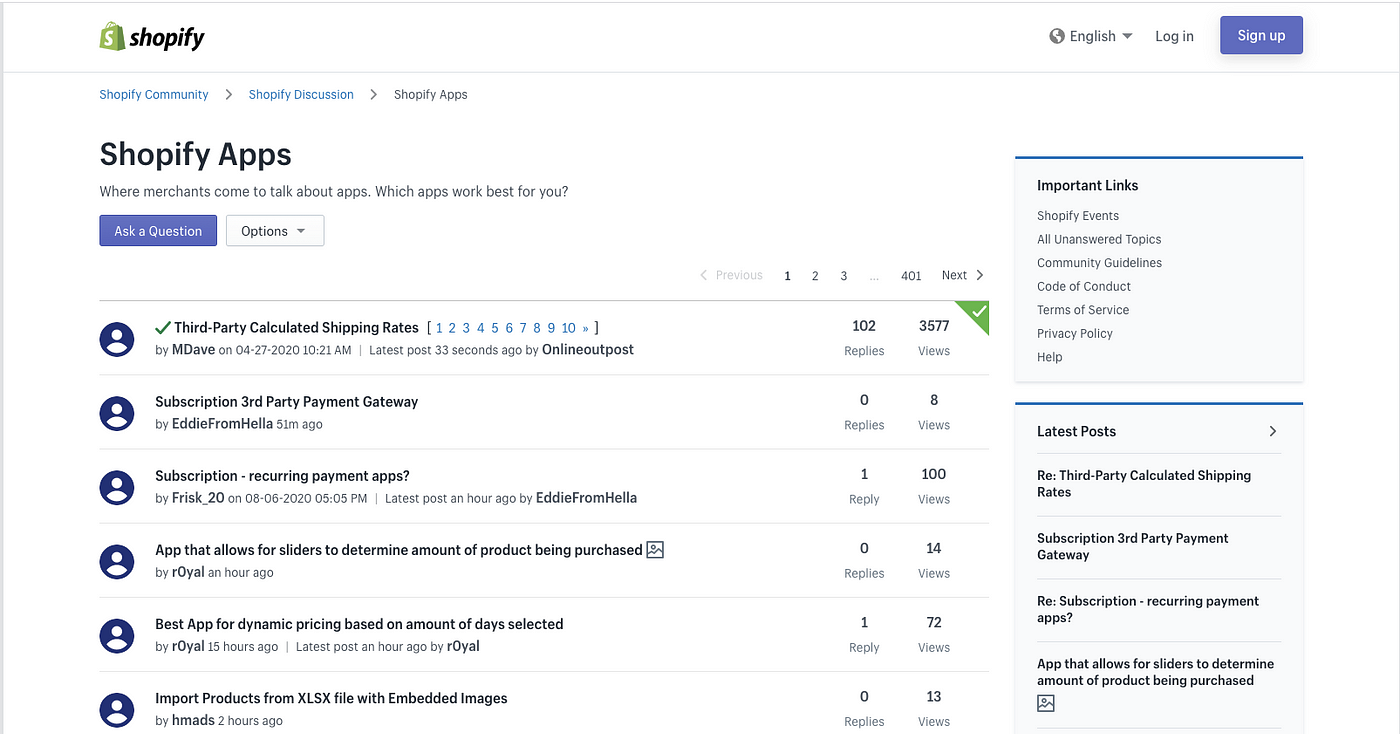Screen dimensions: 1400x734
Task: Click green solved corner badge
Action: click(976, 314)
